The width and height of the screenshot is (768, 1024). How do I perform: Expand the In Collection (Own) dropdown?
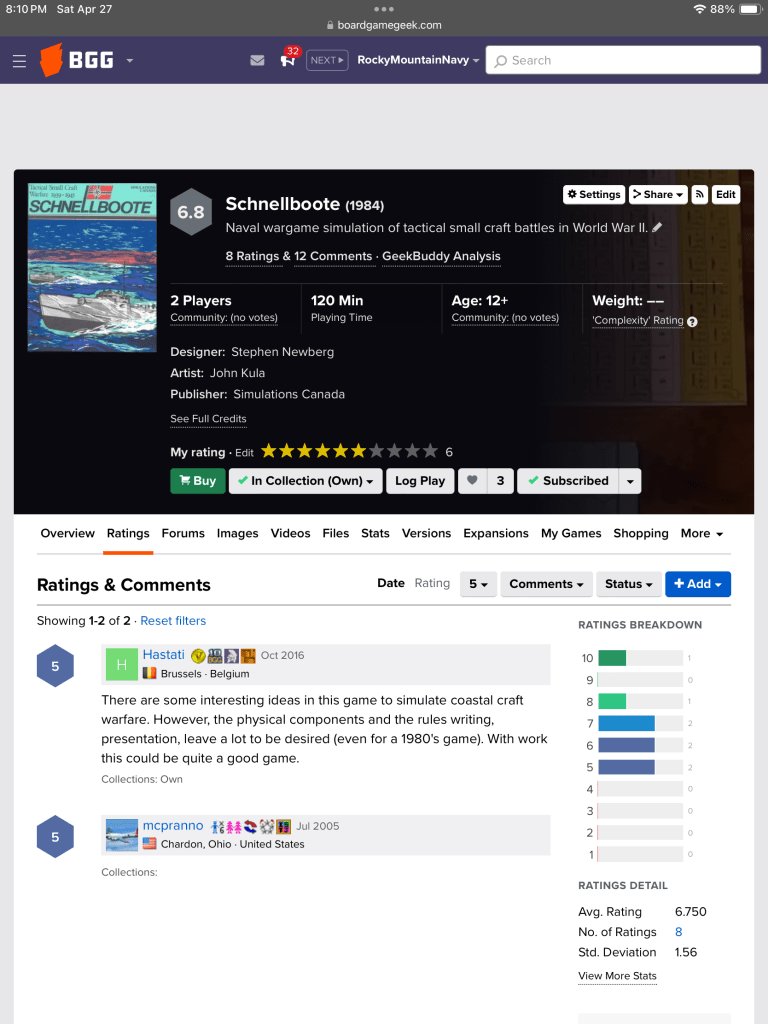point(306,481)
